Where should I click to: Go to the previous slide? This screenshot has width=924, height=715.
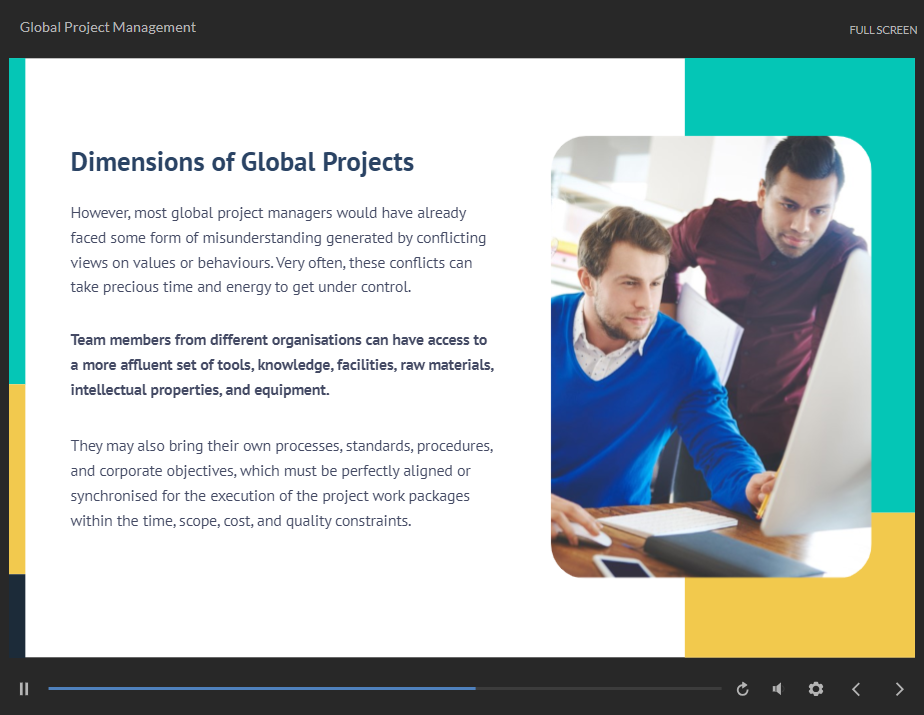point(856,689)
